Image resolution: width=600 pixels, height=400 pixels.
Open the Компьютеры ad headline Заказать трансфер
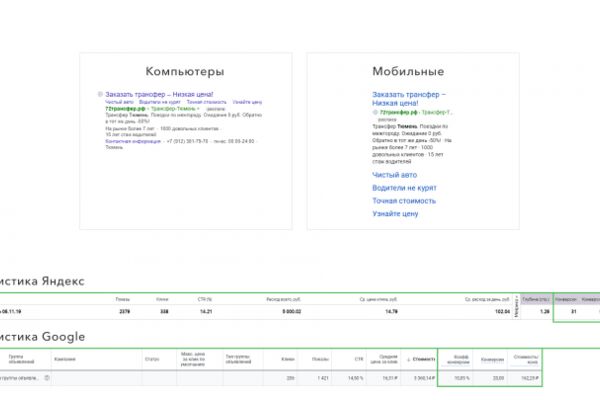[159, 94]
